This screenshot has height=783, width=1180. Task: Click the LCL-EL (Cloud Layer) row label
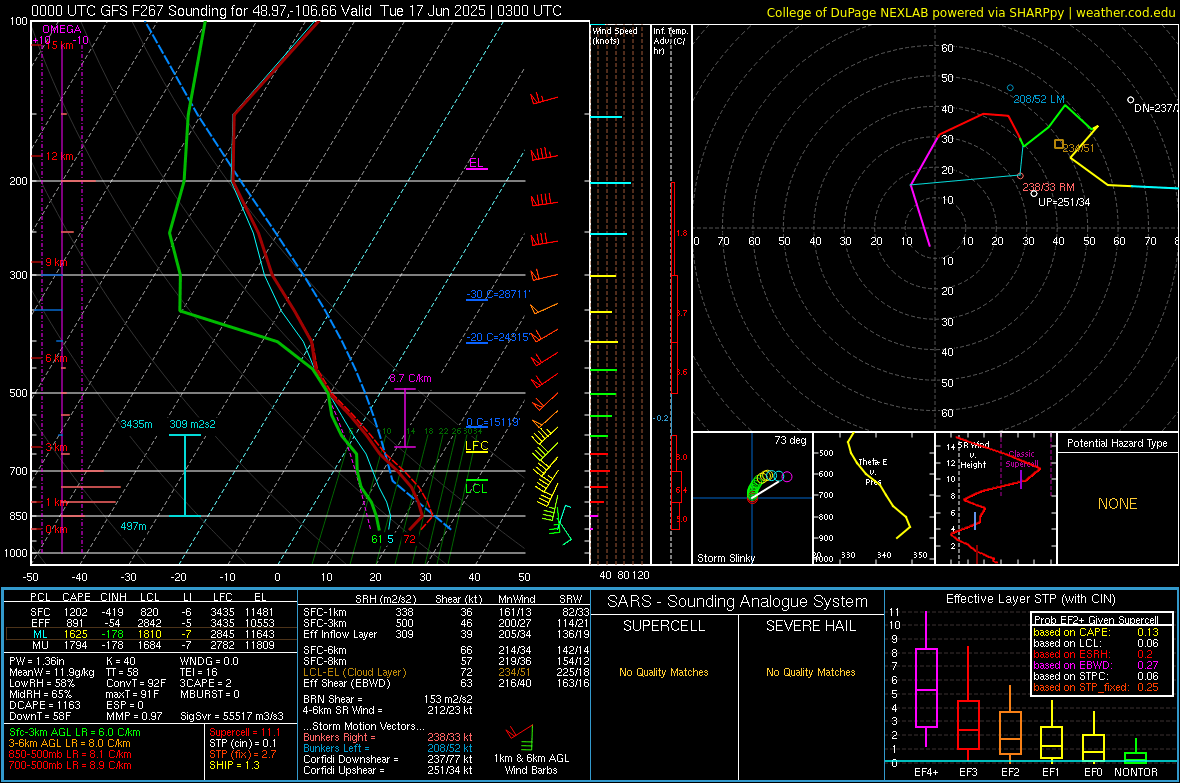coord(354,672)
